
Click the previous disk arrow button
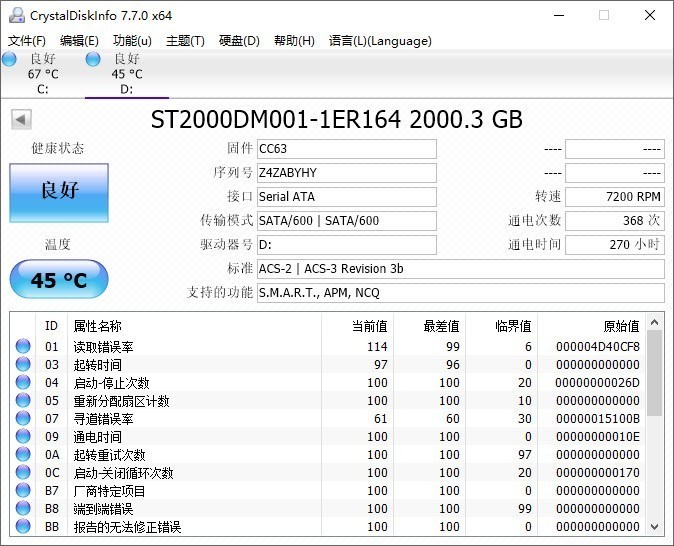21,119
